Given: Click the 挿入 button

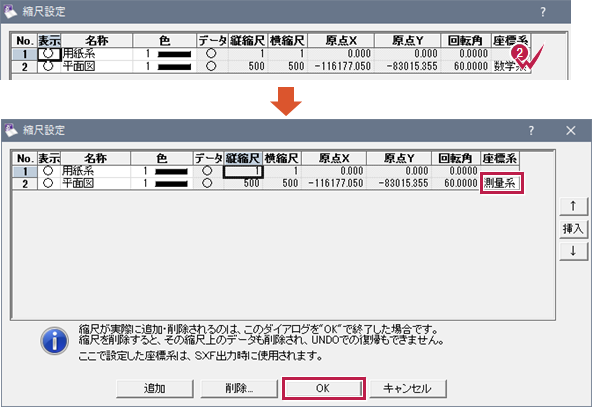Looking at the screenshot, I should (573, 228).
